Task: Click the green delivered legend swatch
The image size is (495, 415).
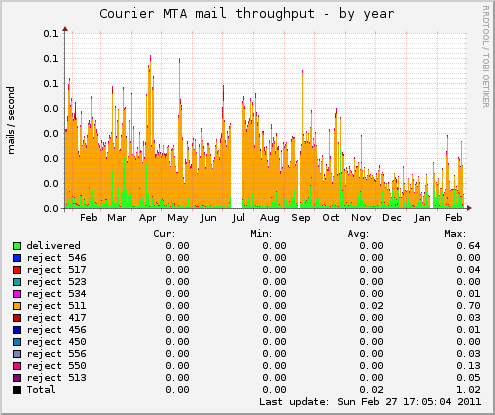Action: [x=17, y=246]
